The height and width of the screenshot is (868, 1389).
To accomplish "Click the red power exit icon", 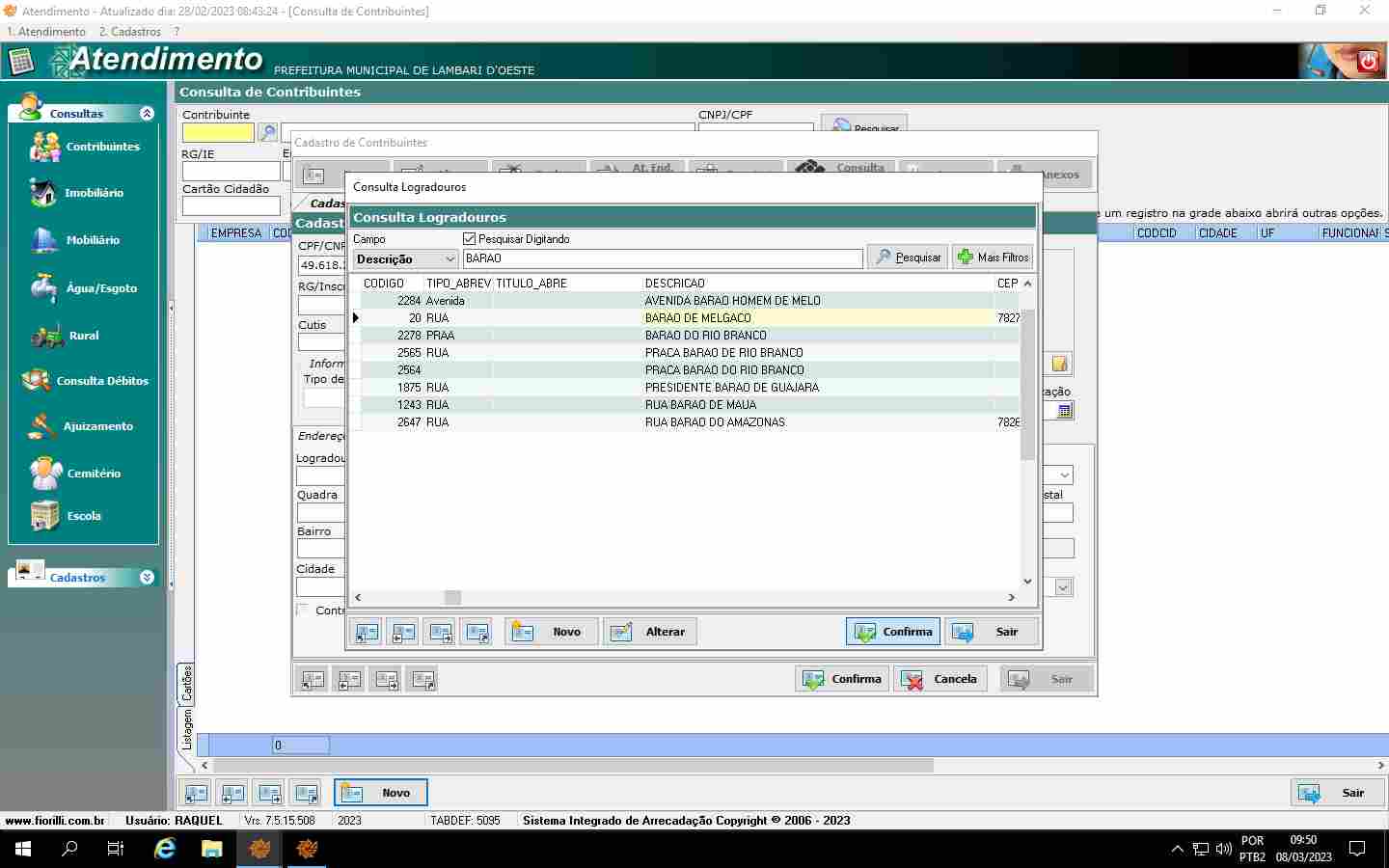I will click(1367, 62).
